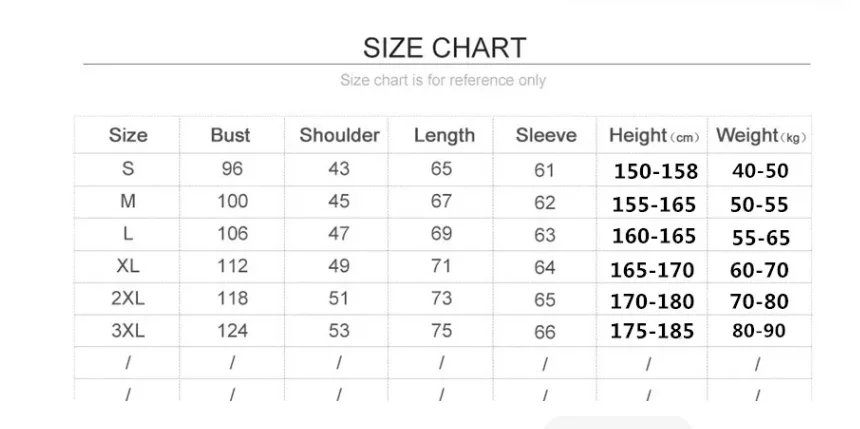The width and height of the screenshot is (860, 429).
Task: Click the Shoulder column header
Action: [339, 135]
